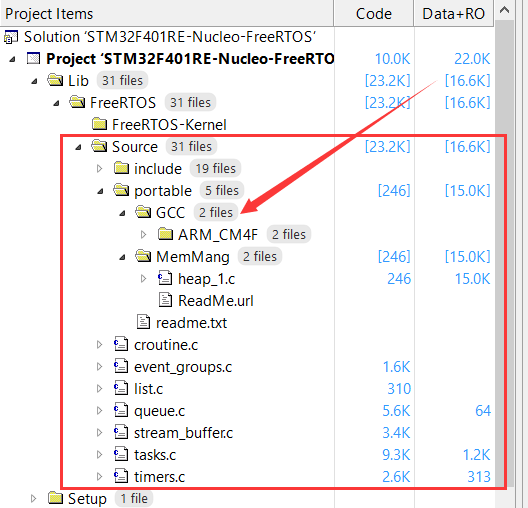Expand the timers.c file node
Viewport: 528px width, 508px height.
pos(100,476)
